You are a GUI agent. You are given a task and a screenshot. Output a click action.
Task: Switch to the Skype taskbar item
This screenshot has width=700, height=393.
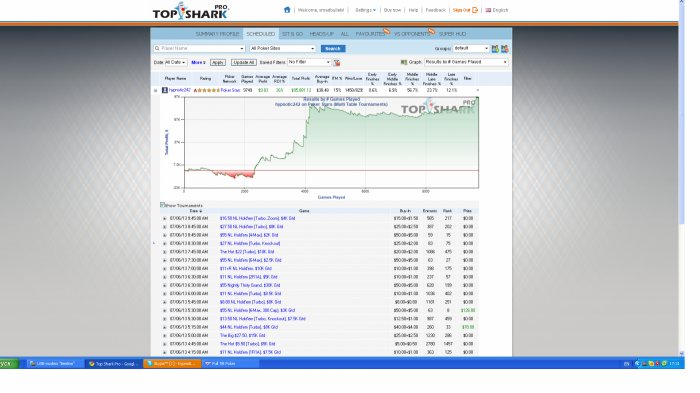172,364
